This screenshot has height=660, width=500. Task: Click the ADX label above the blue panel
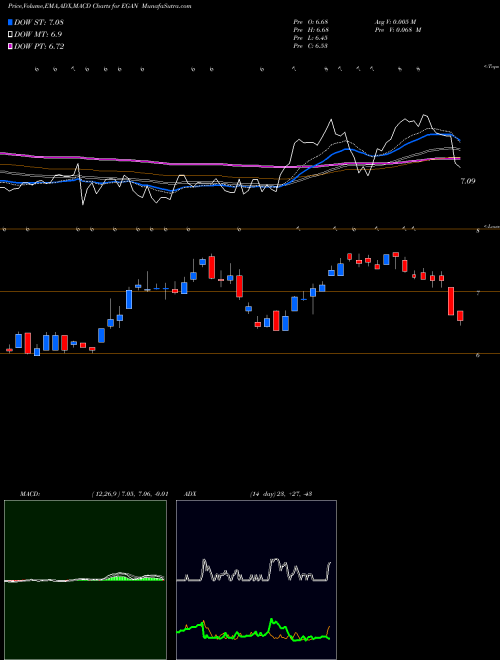[x=190, y=494]
